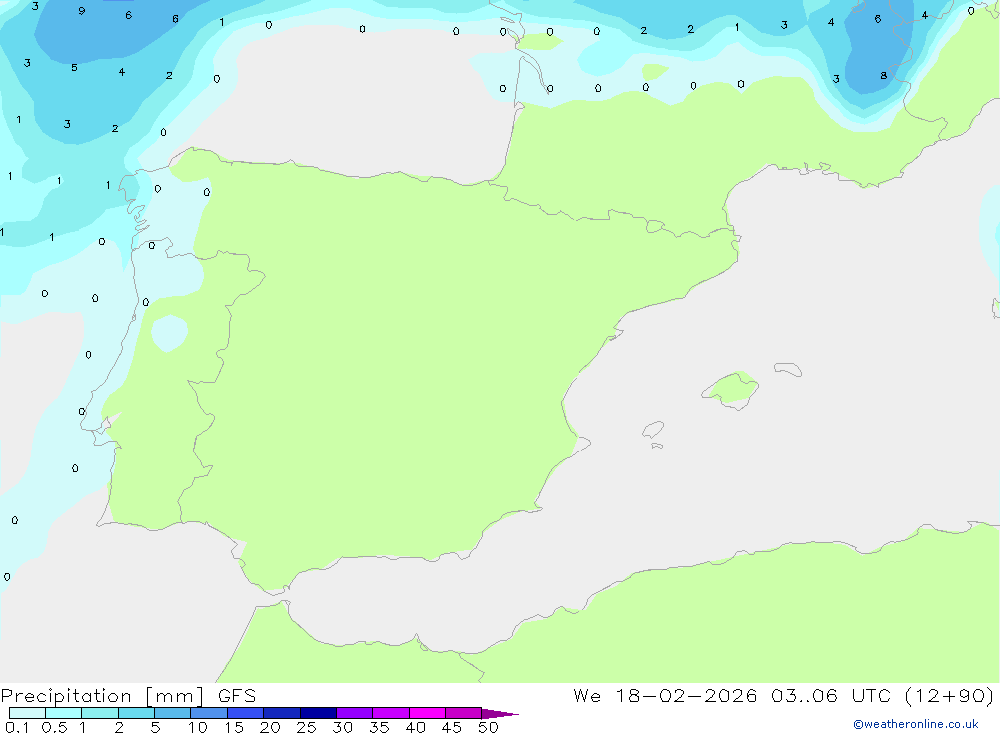Click the Menorca island outline

click(x=788, y=369)
